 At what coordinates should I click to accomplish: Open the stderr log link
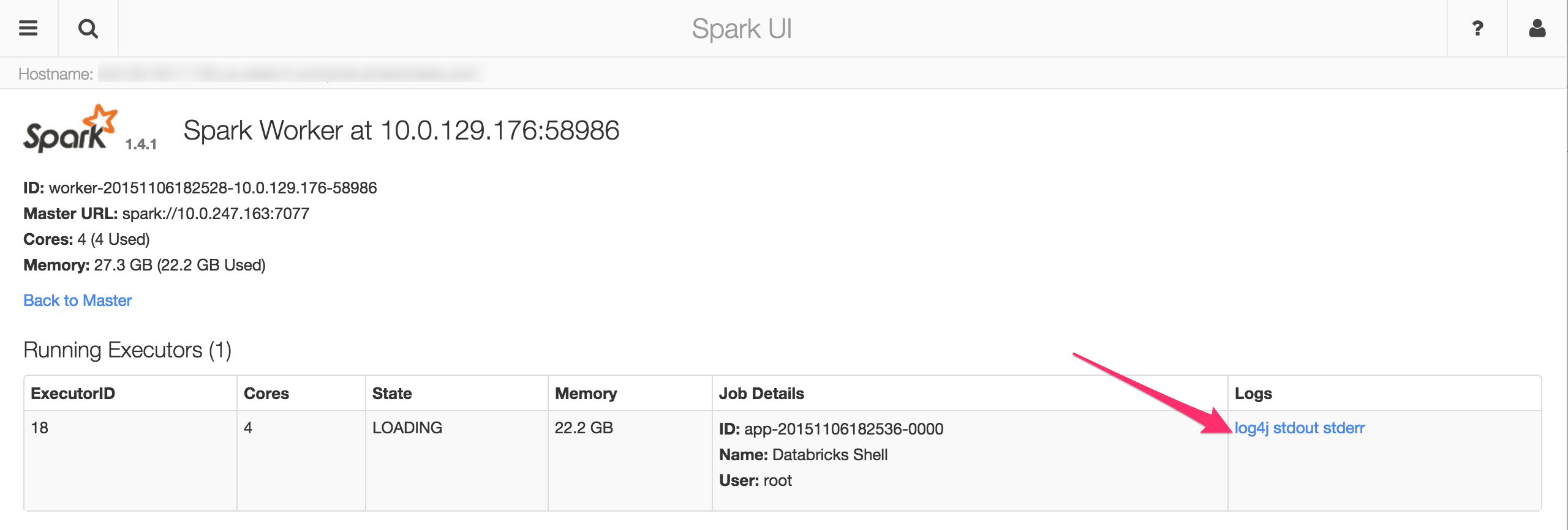[1346, 428]
